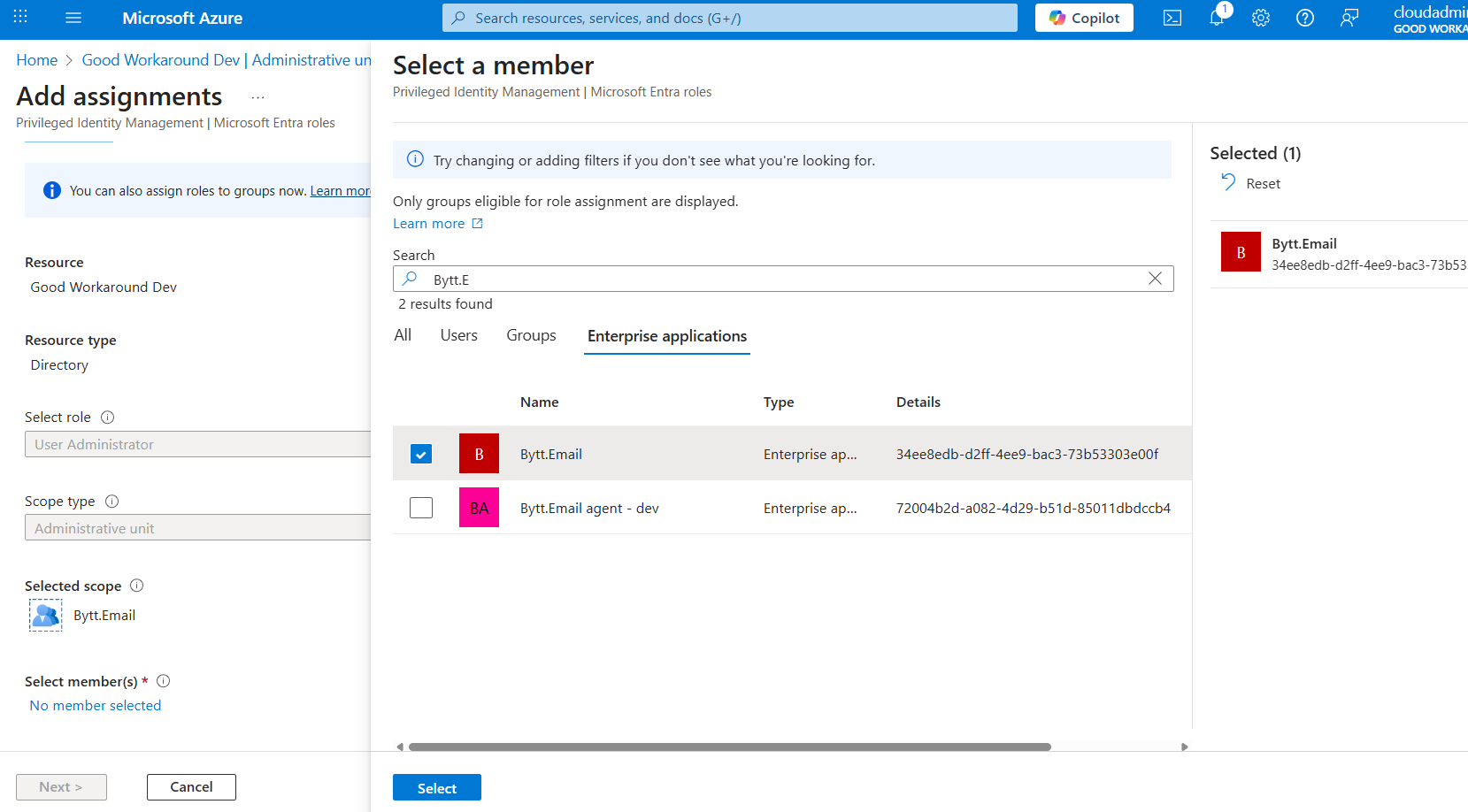Click the horizontal scrollbar in results
Image resolution: width=1468 pixels, height=812 pixels.
click(729, 747)
